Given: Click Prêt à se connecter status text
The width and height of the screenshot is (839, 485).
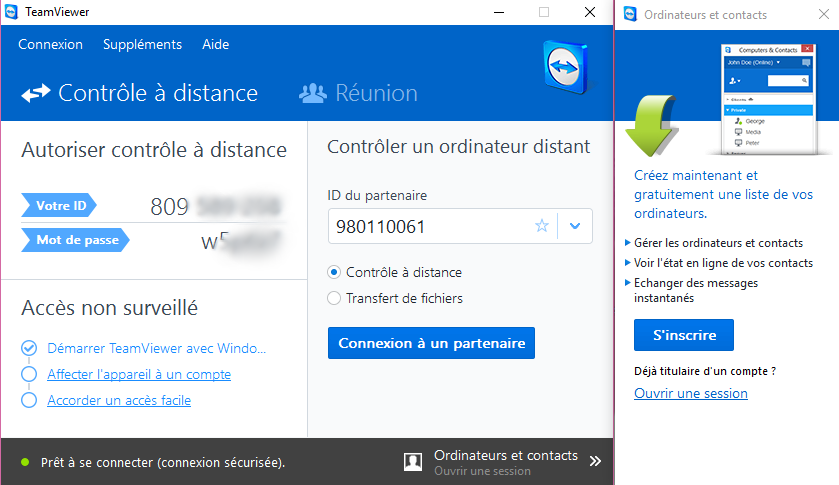Looking at the screenshot, I should [163, 463].
